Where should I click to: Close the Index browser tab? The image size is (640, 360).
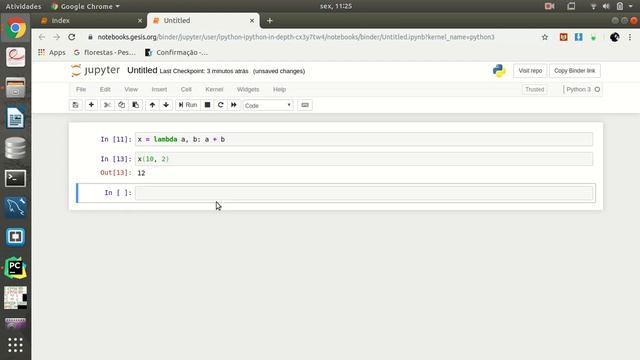(x=140, y=20)
